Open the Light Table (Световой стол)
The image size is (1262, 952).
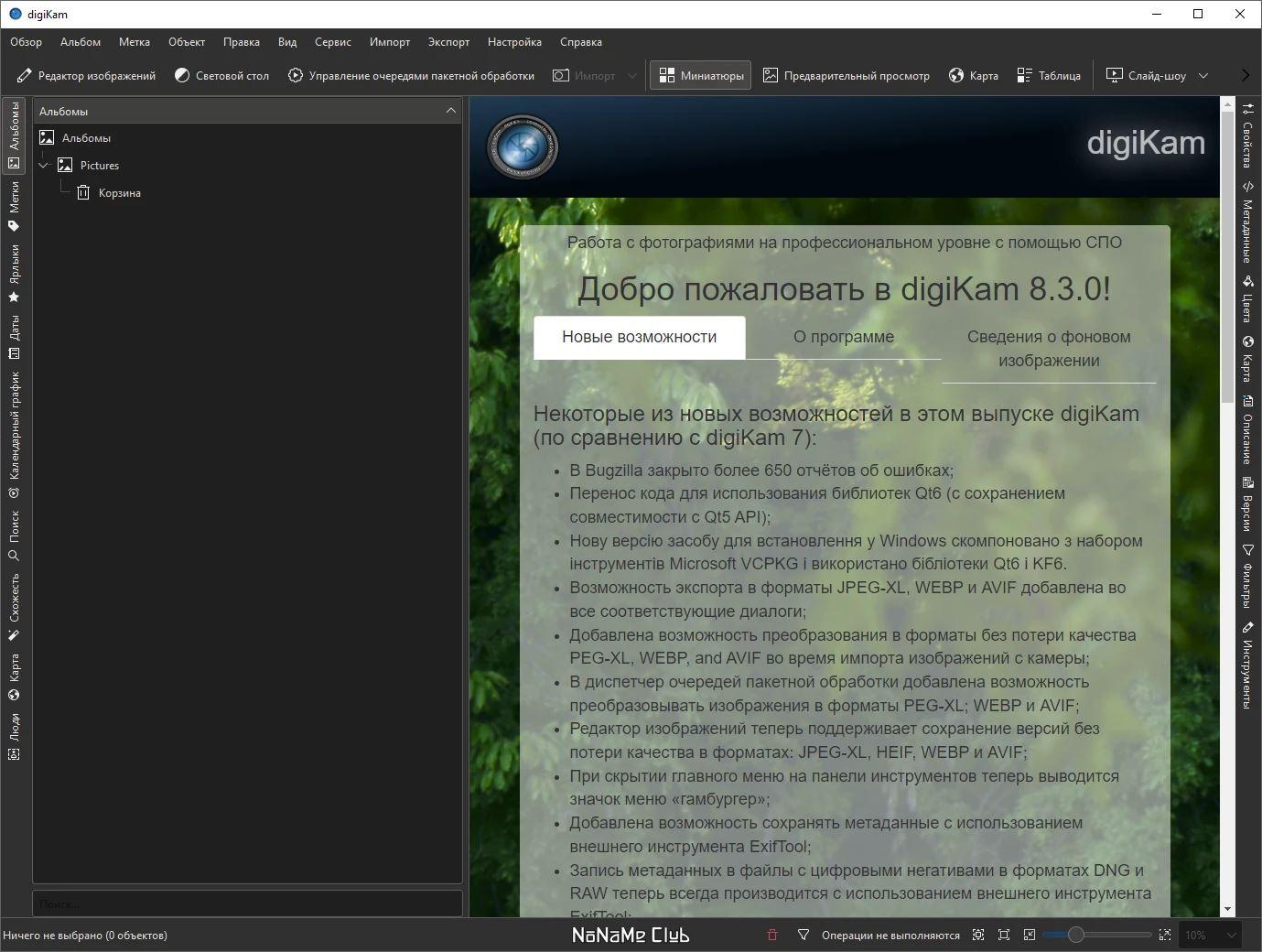[221, 76]
